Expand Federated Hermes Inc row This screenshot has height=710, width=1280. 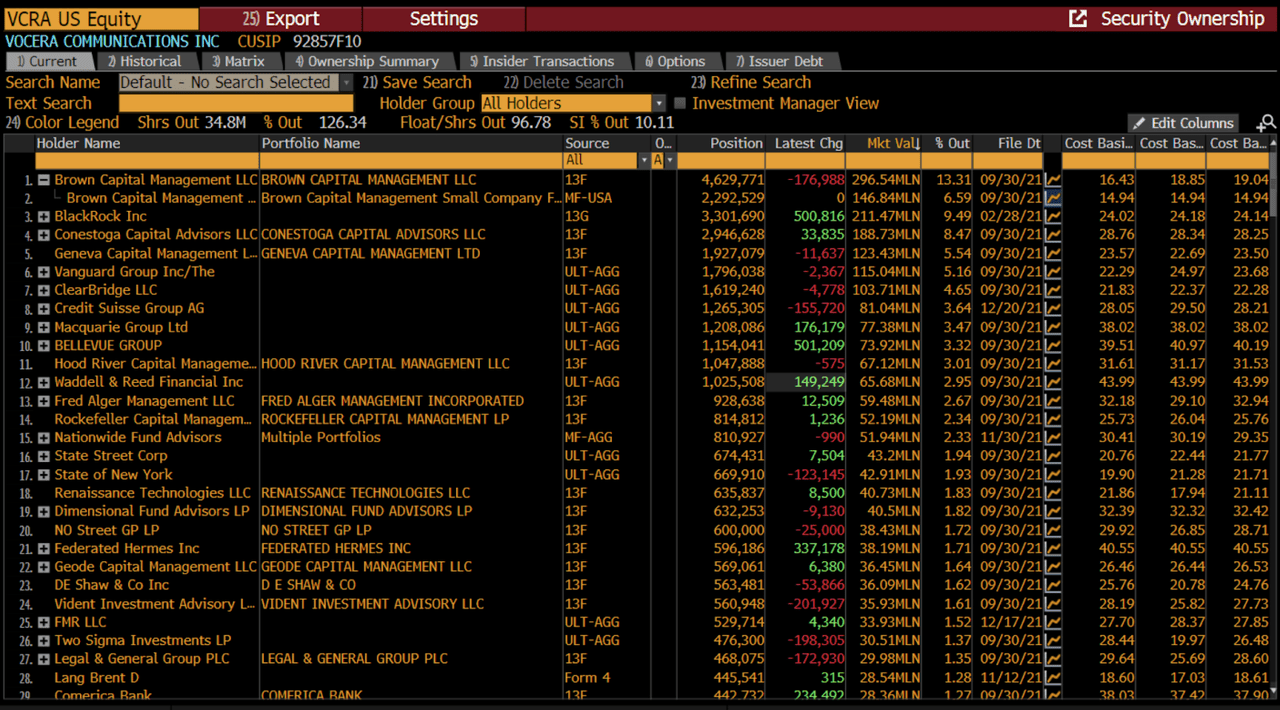coord(44,548)
